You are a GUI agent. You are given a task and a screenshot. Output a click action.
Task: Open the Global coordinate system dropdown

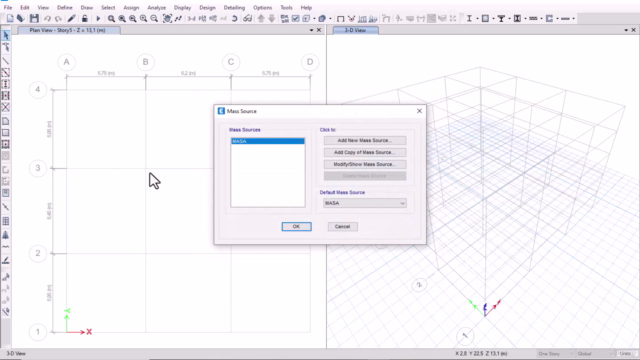[x=595, y=353]
